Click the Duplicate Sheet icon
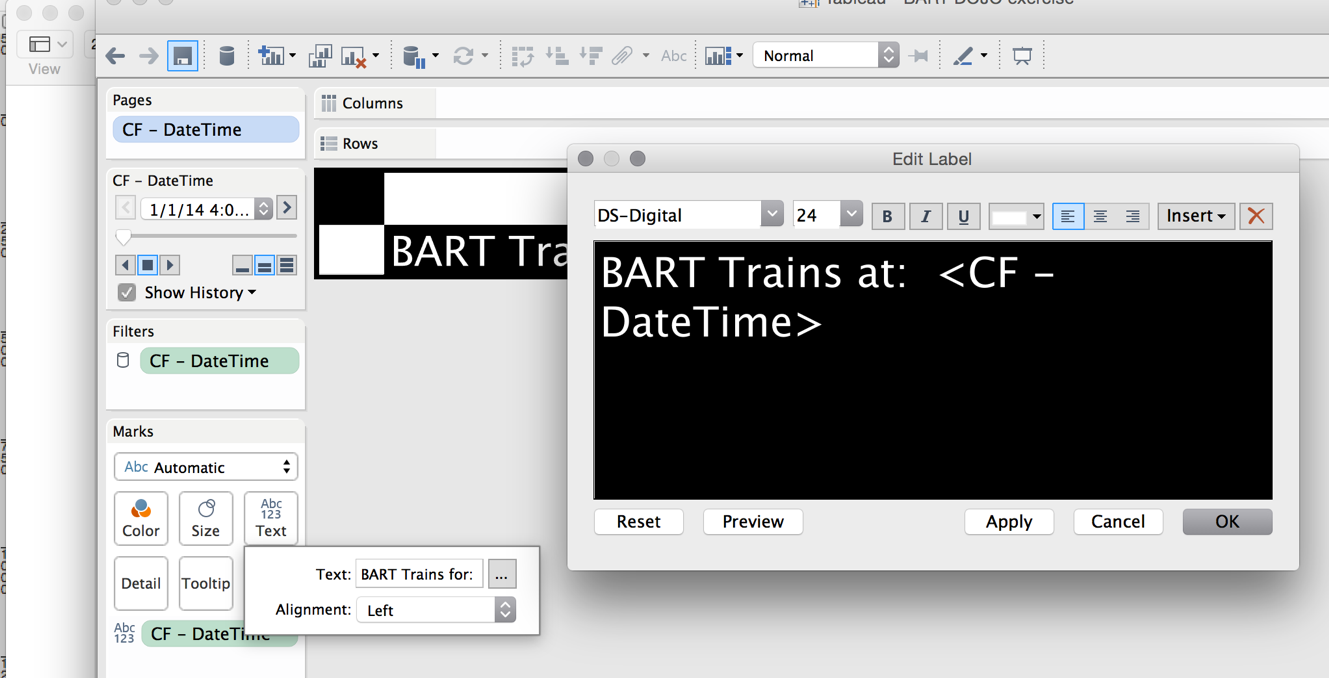Screen dimensions: 1329x678 point(320,56)
